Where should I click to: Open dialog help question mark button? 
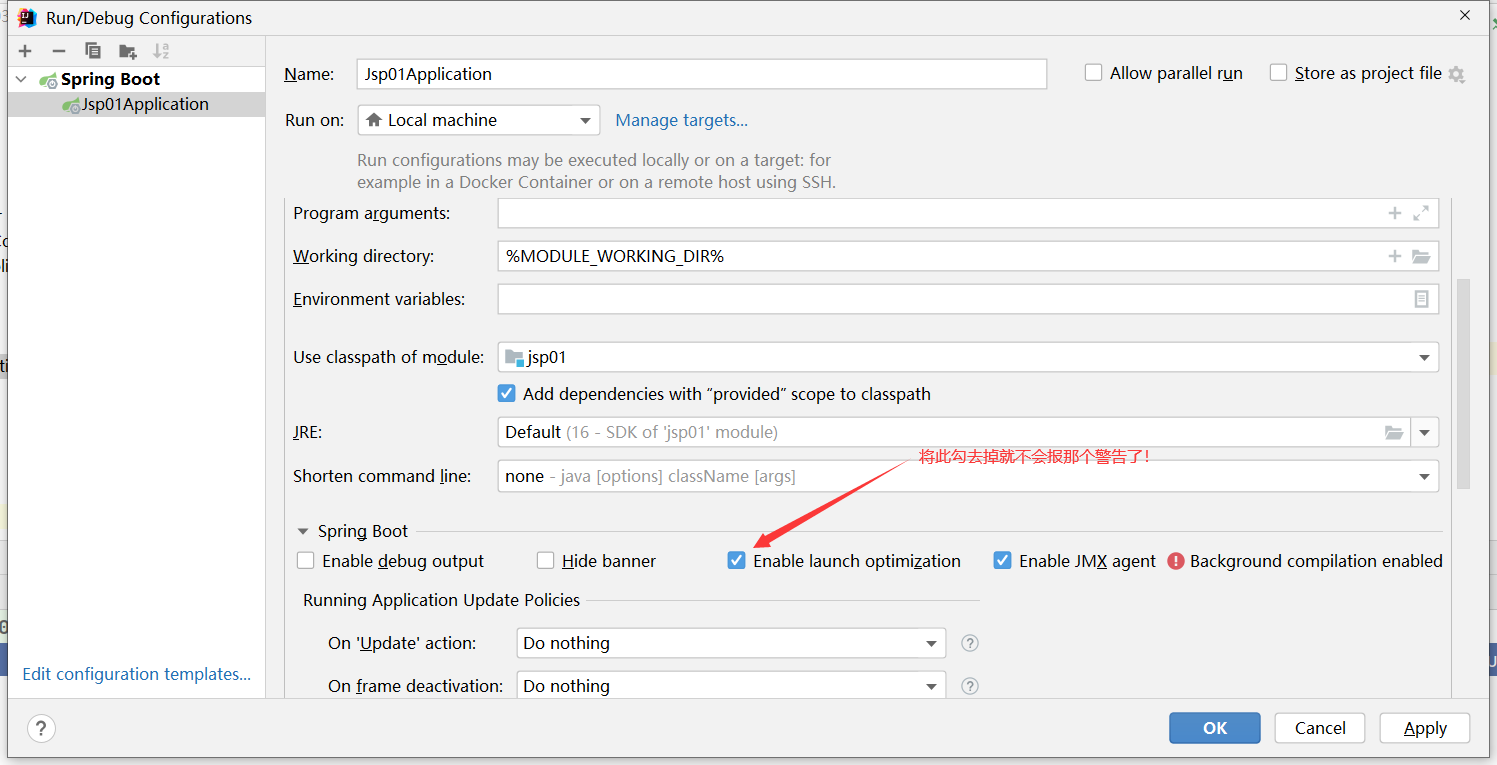coord(41,728)
